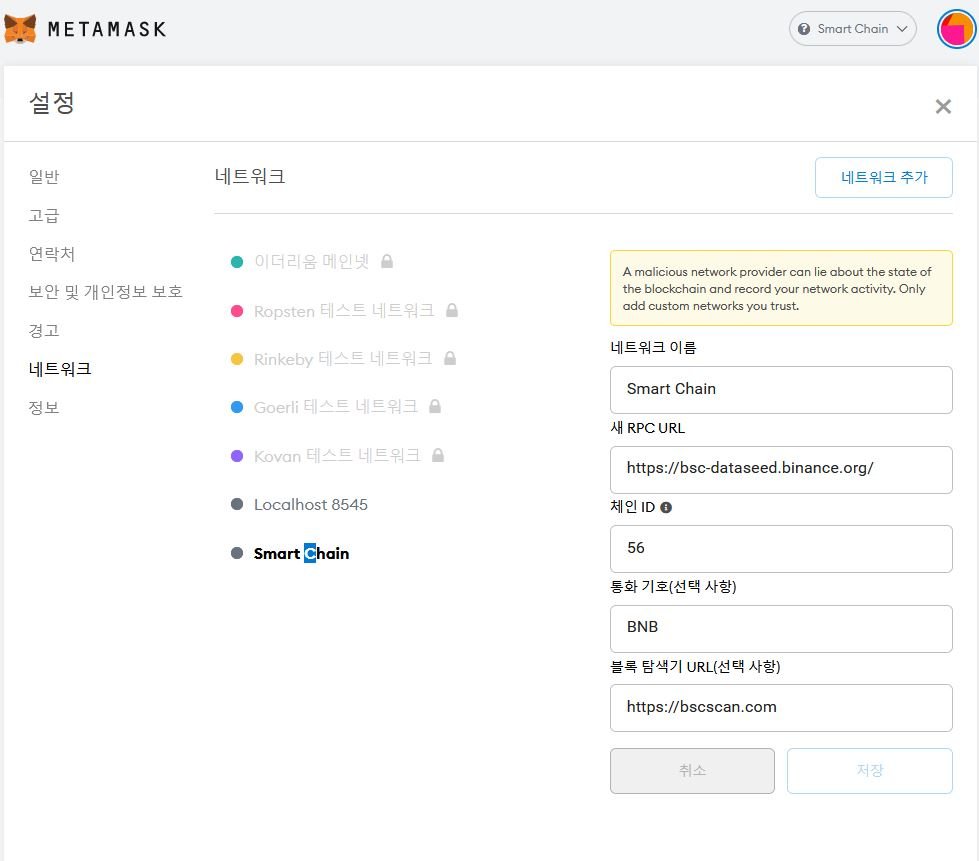This screenshot has width=979, height=861.
Task: Expand the Smart Chain network dropdown
Action: coord(852,29)
